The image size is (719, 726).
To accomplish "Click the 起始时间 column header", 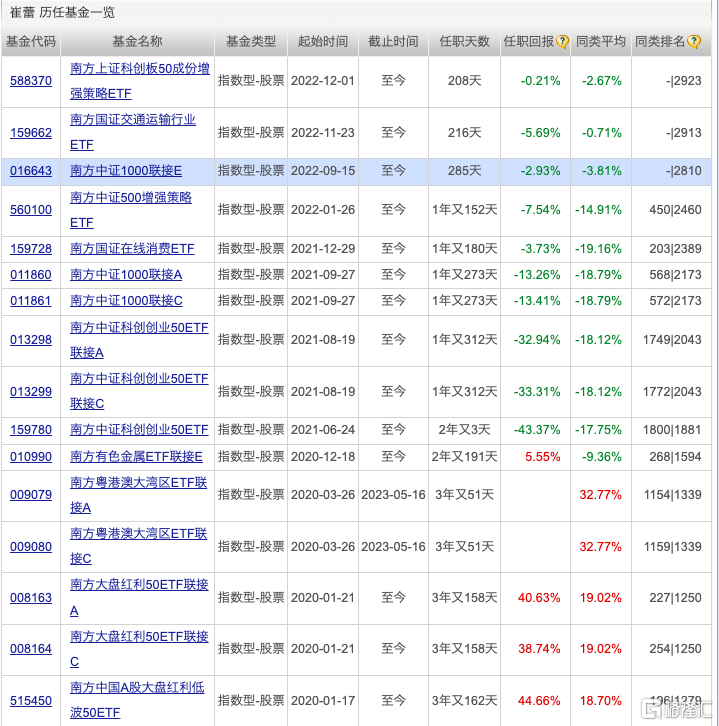I will point(323,42).
